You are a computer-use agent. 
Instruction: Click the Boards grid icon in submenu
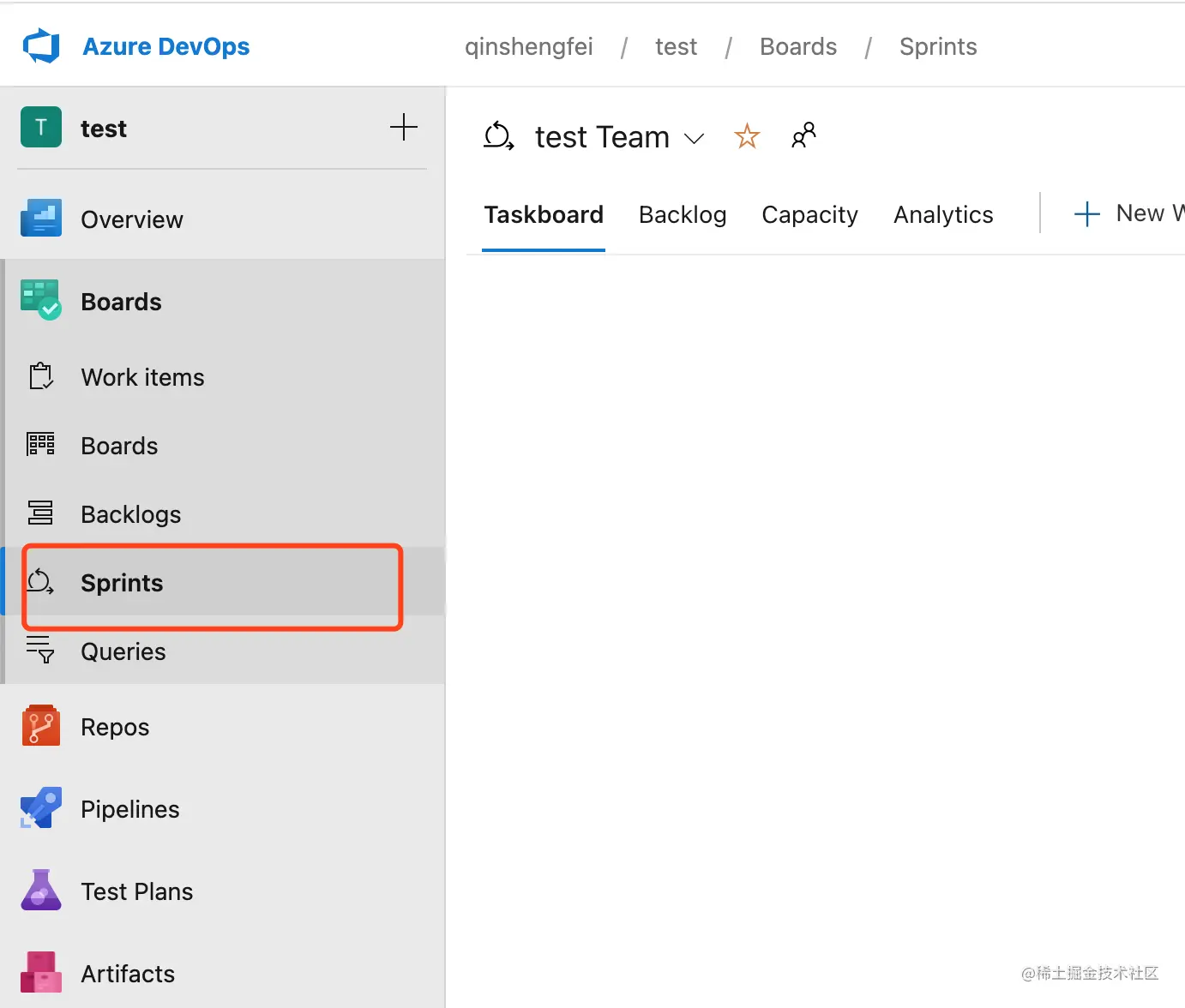tap(41, 444)
